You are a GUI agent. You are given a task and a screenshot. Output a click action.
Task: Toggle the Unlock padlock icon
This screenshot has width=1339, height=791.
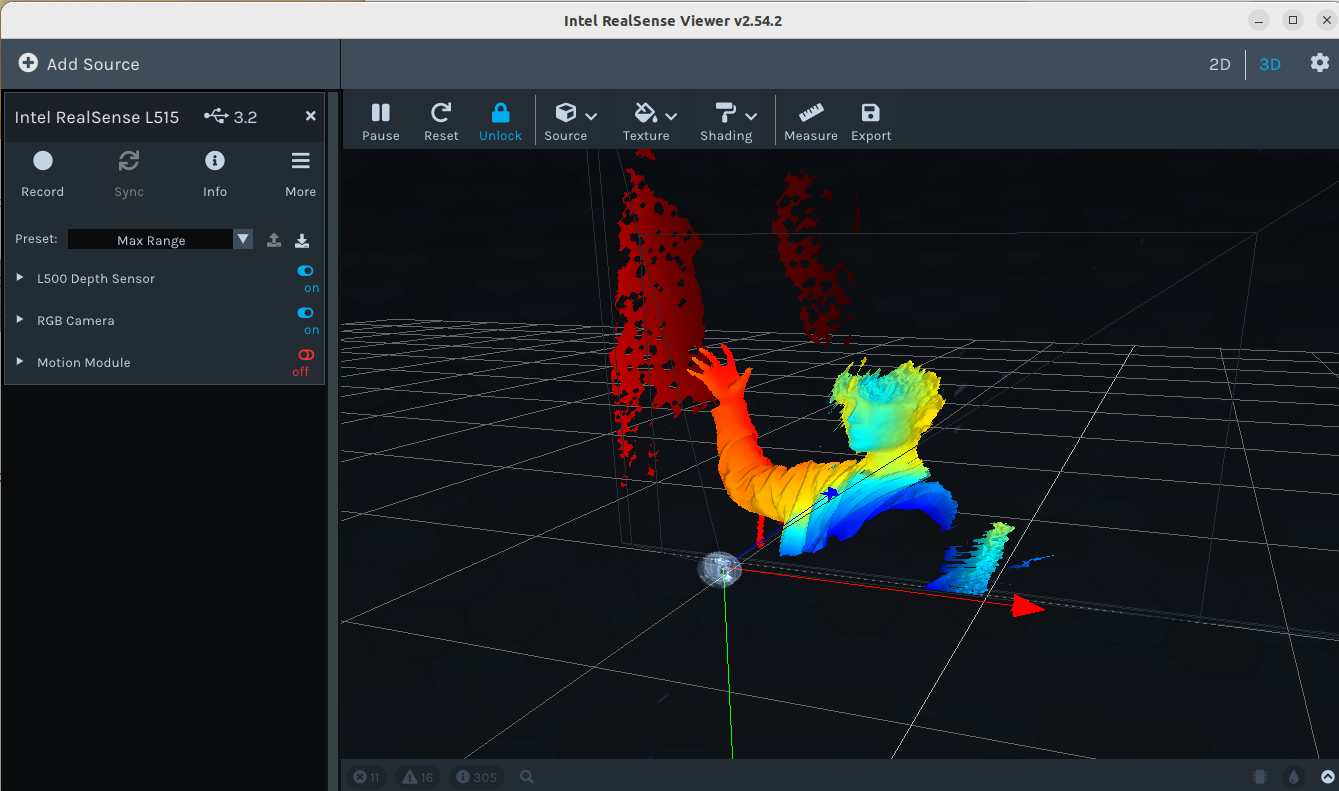pos(501,113)
